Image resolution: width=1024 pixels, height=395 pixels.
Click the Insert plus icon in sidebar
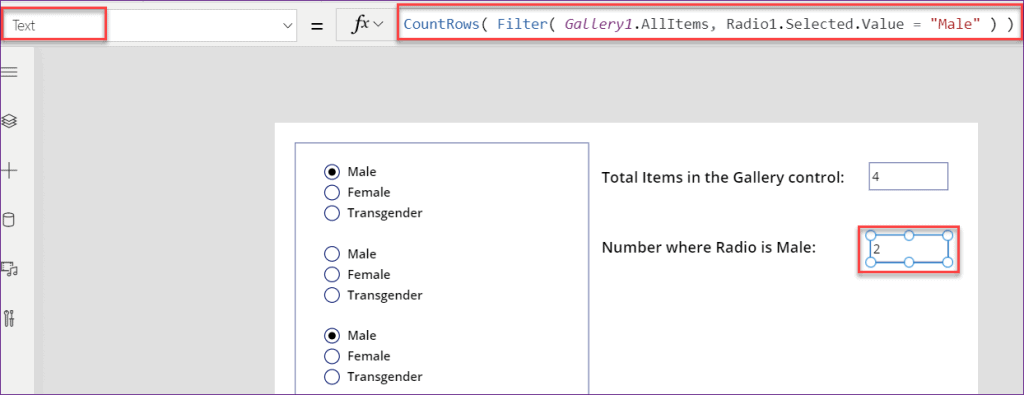pyautogui.click(x=9, y=171)
